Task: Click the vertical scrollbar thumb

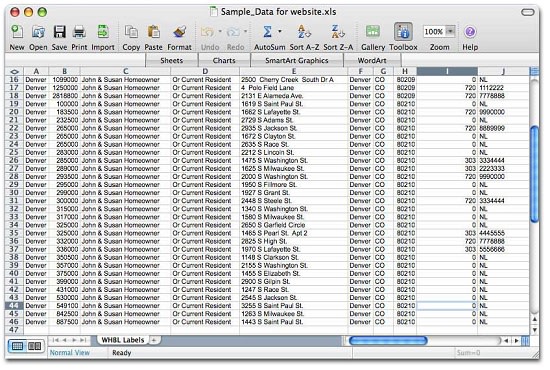Action: (x=535, y=174)
